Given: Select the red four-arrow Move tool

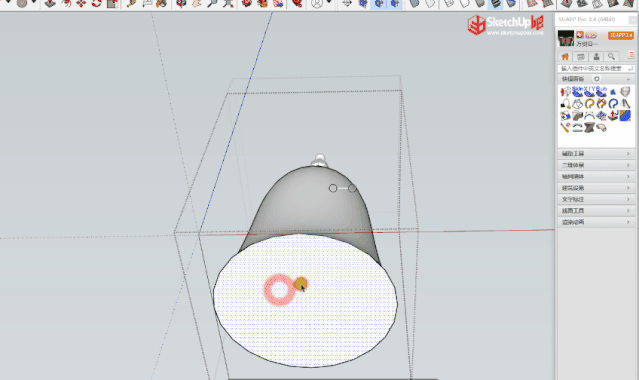Looking at the screenshot, I should [81, 4].
